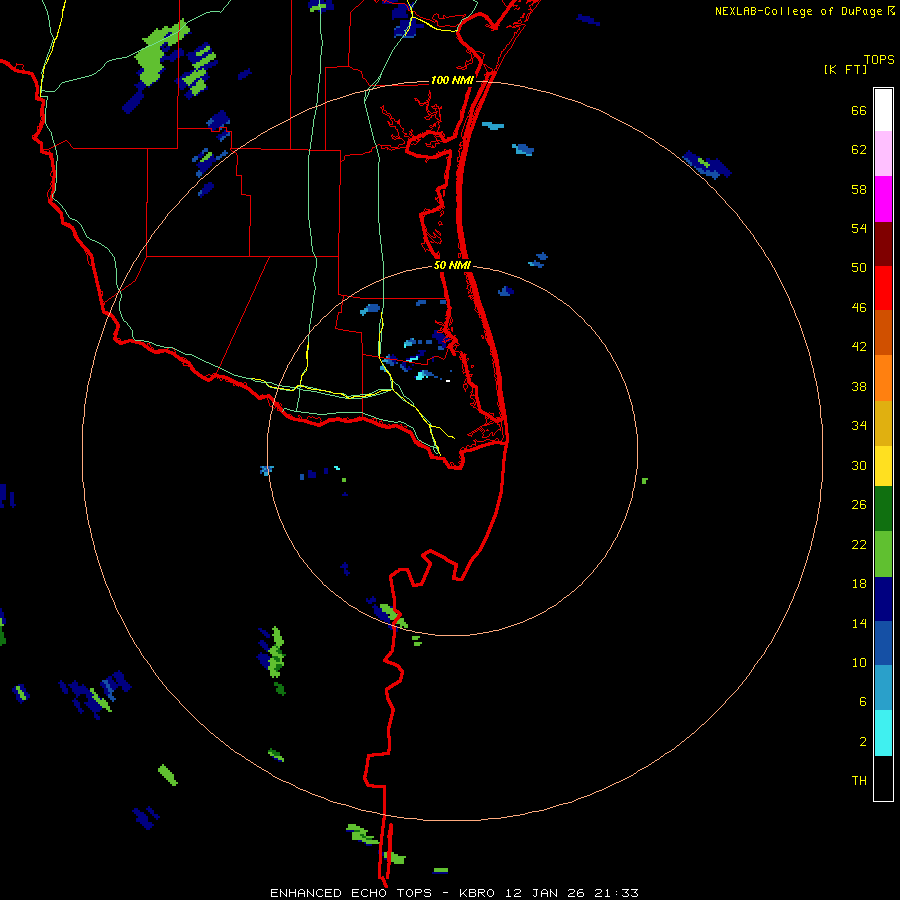Select the cyan legend swatch
900x900 pixels.
[883, 733]
